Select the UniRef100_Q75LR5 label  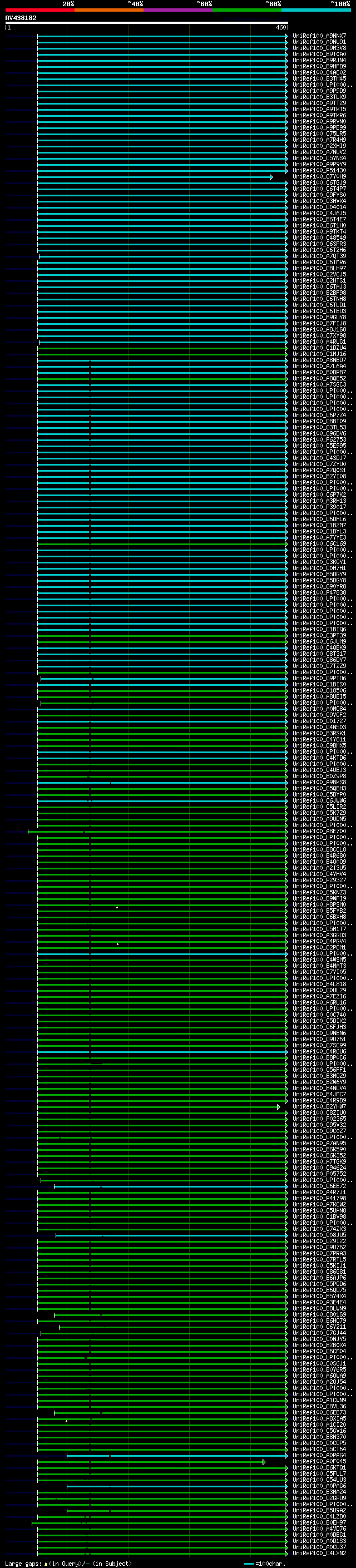[319, 134]
